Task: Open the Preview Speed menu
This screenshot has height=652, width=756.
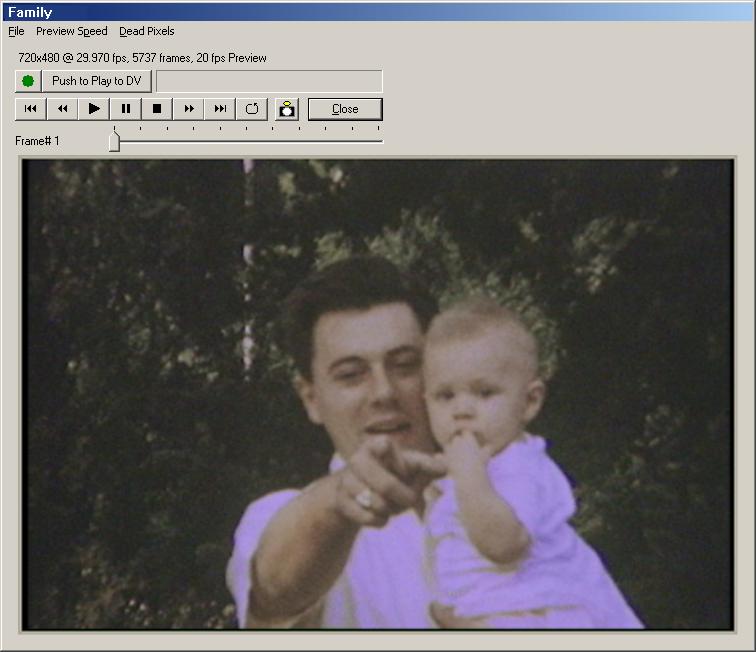Action: tap(72, 31)
